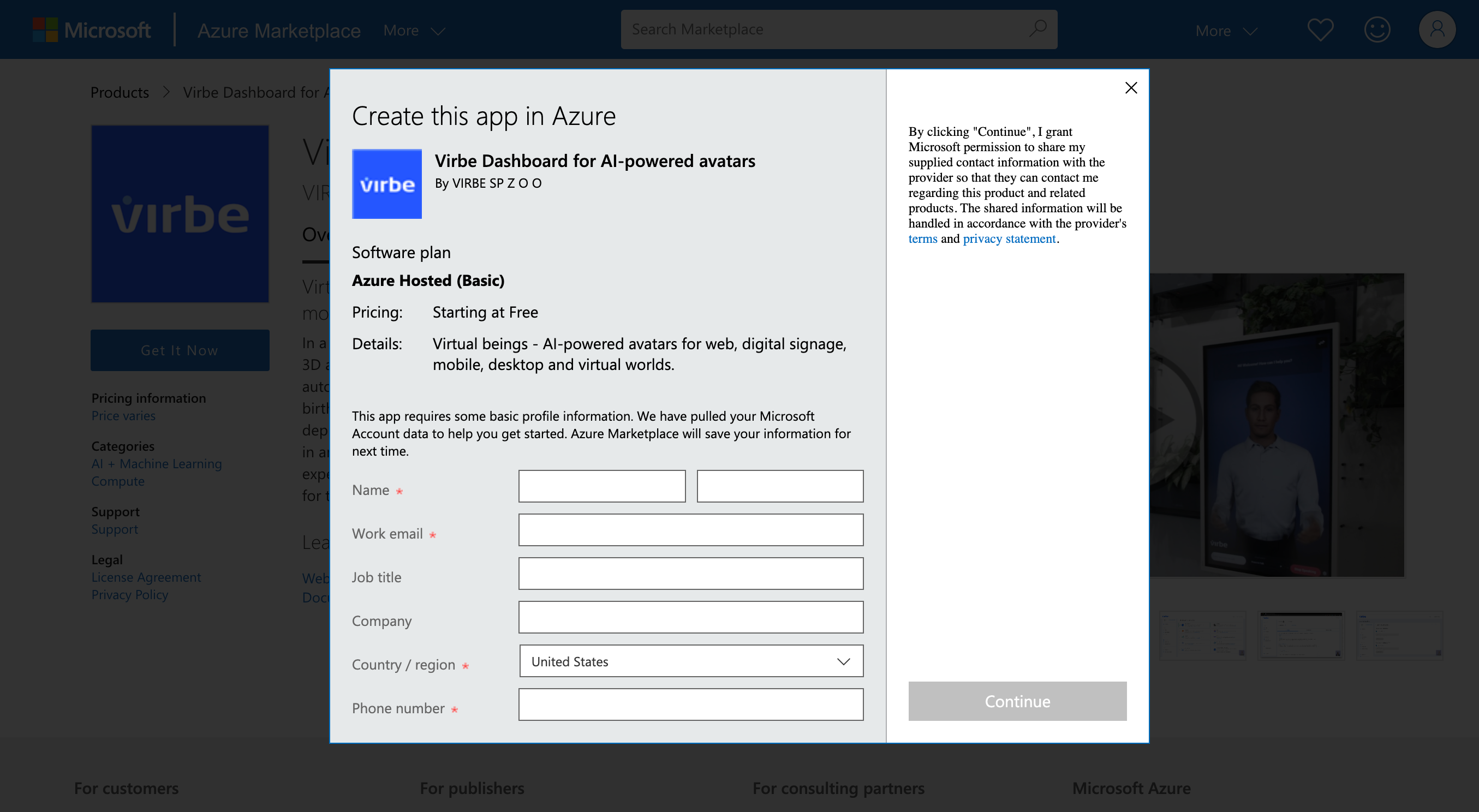Select the third screenshot thumbnail
1479x812 pixels.
coord(1399,635)
